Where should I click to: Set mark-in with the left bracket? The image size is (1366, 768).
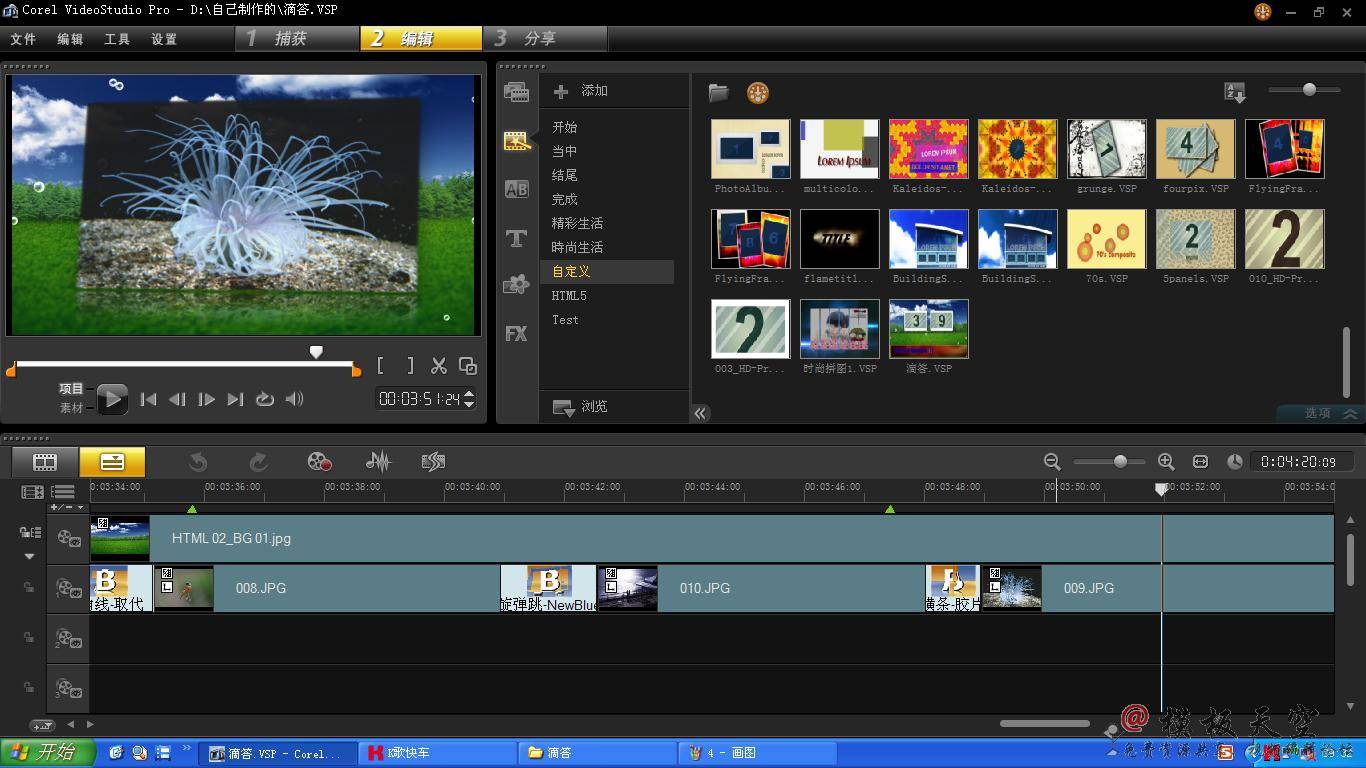coord(381,366)
